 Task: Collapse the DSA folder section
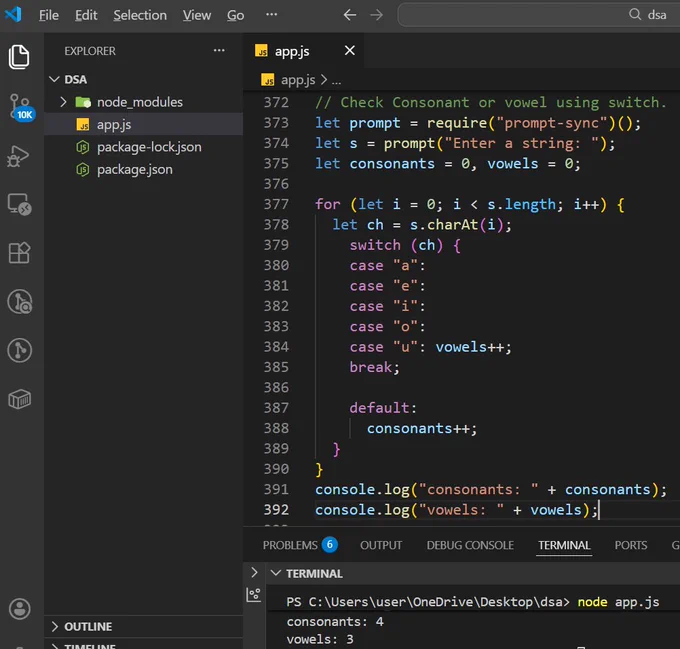55,79
